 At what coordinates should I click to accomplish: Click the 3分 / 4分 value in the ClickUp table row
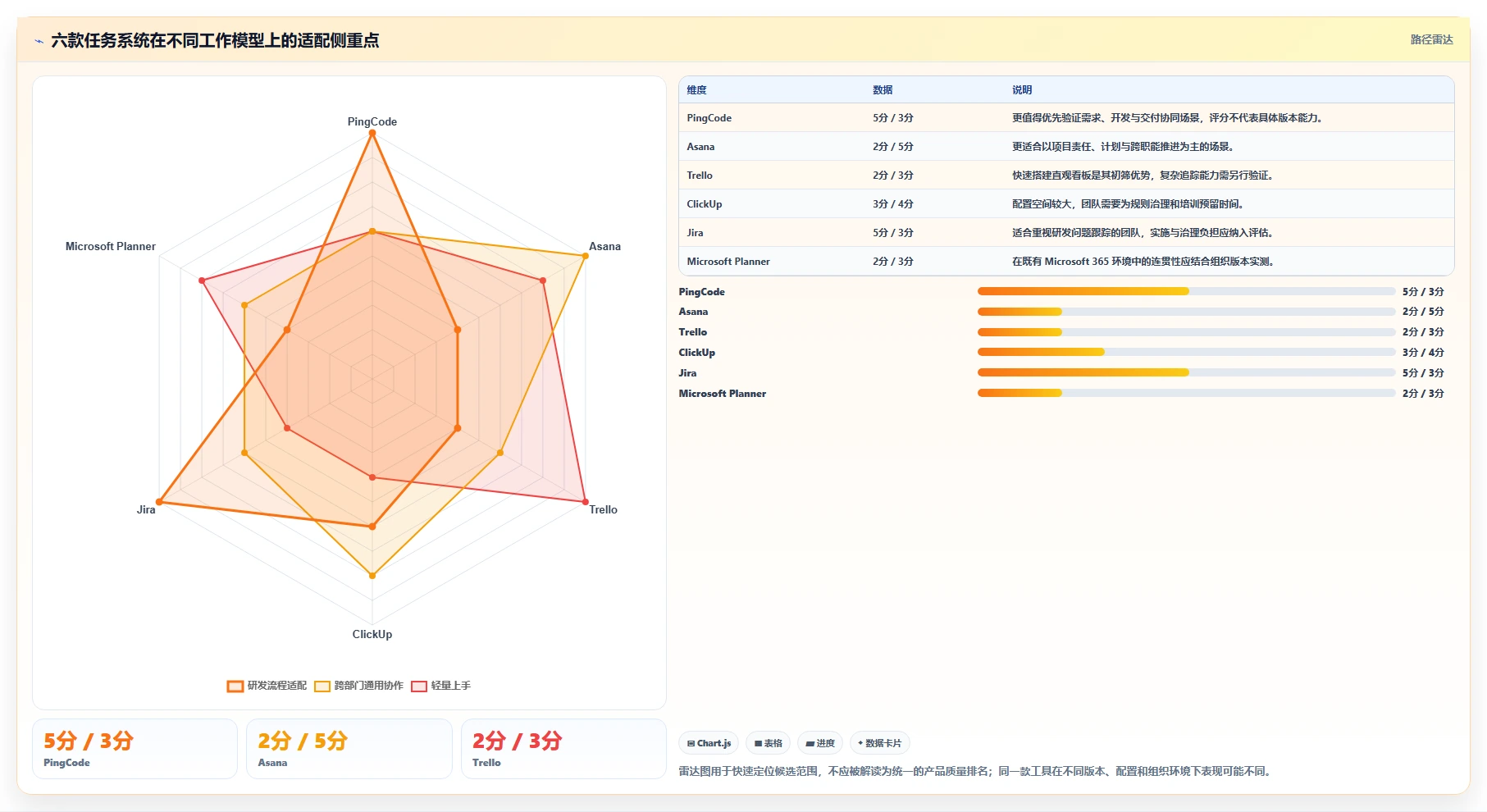[893, 204]
